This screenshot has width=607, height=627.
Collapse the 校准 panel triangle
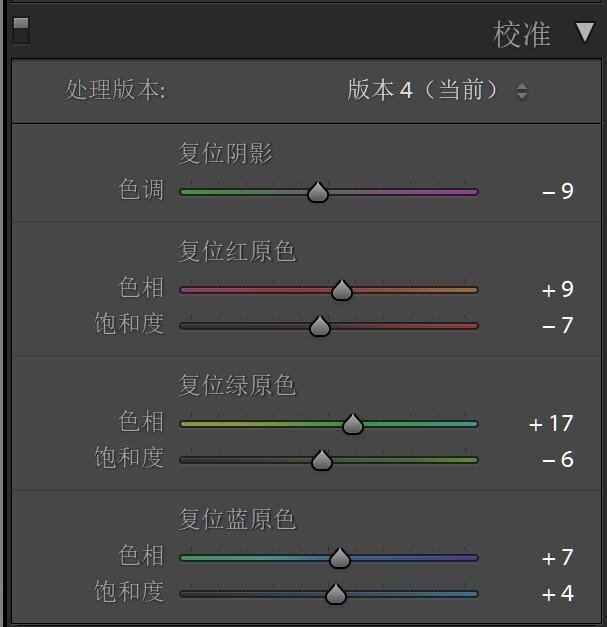coord(585,33)
